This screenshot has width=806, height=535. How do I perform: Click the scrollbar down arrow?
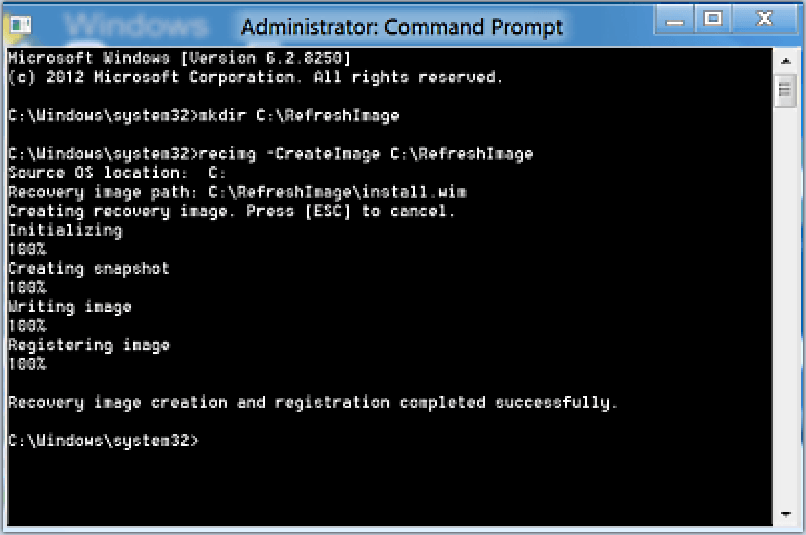[x=785, y=514]
